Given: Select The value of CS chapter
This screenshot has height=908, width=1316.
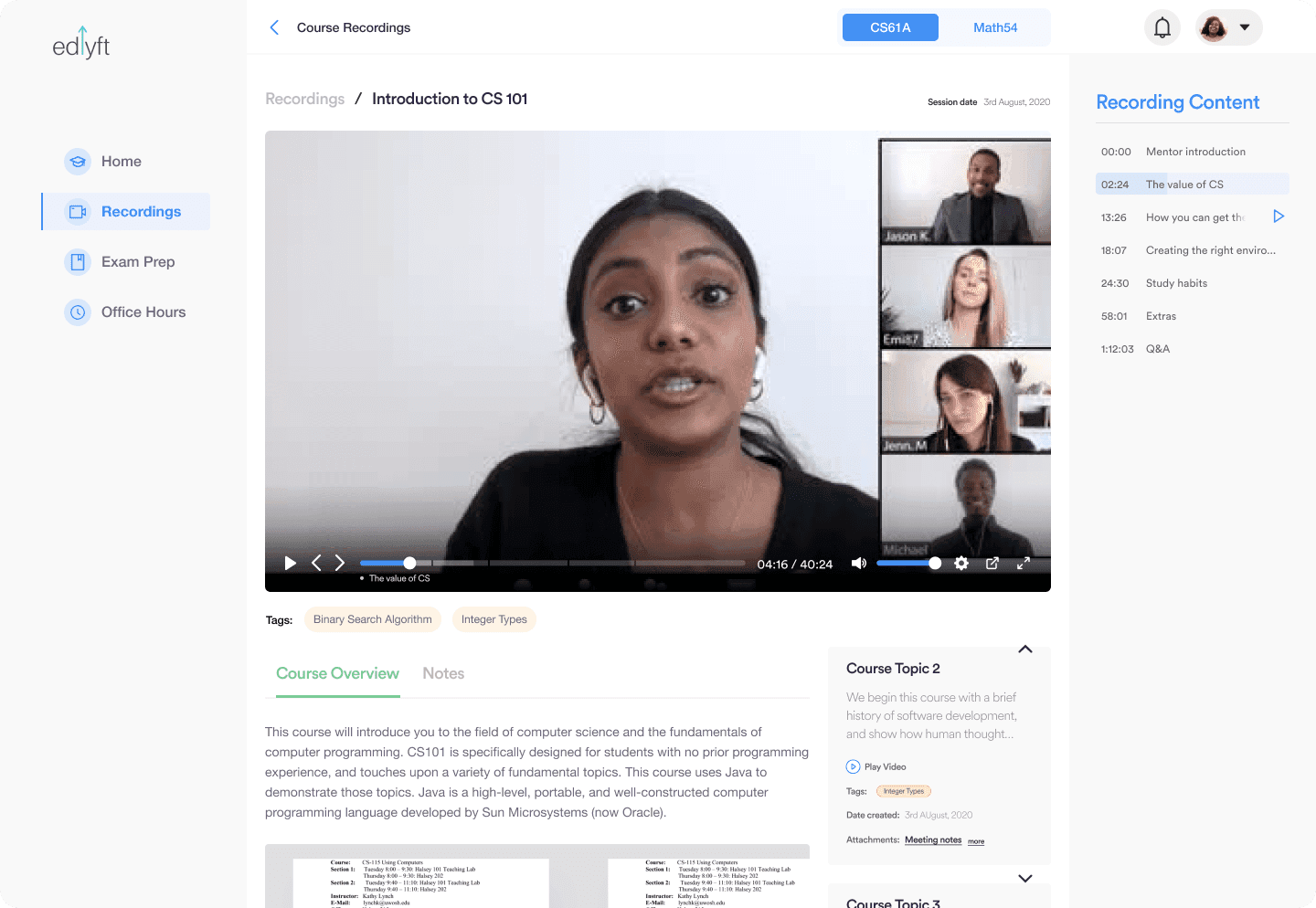Looking at the screenshot, I should (1193, 185).
